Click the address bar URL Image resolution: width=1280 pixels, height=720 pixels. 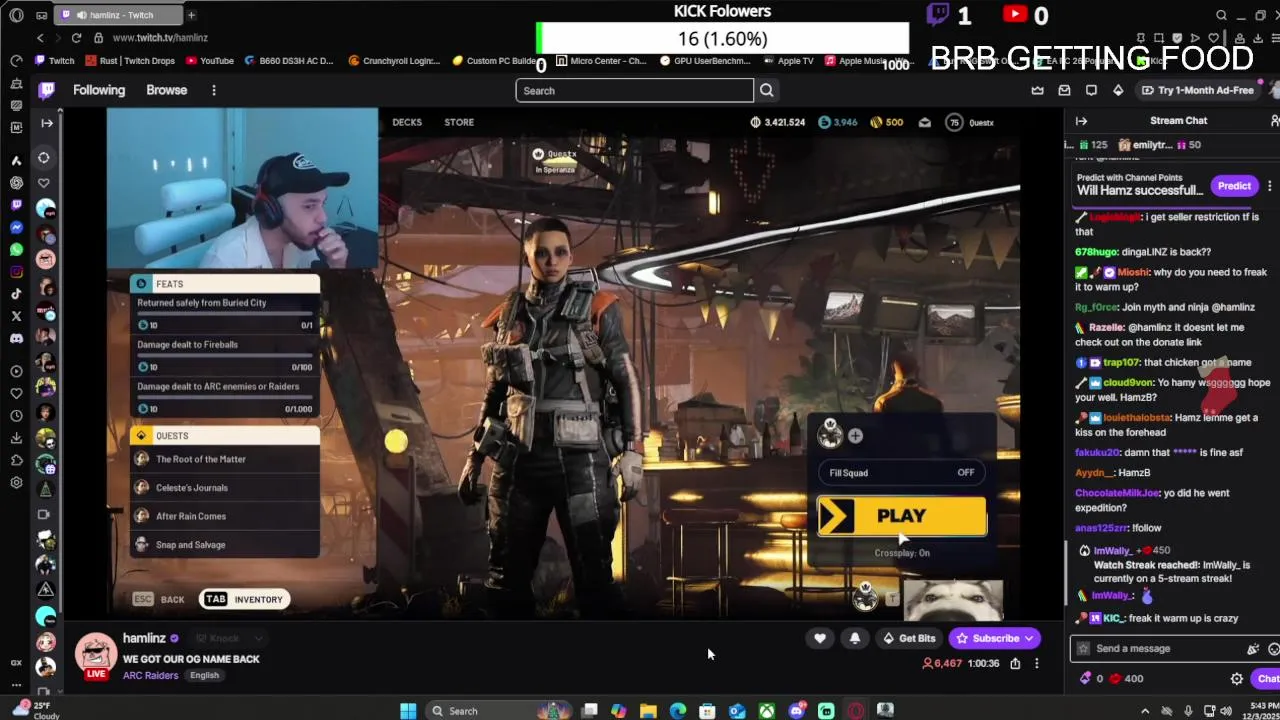160,37
